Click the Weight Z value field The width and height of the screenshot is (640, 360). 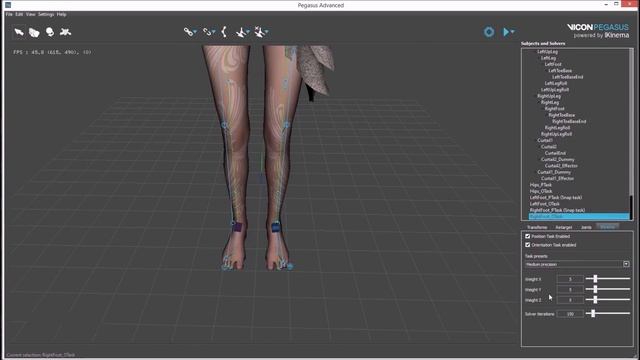click(x=570, y=300)
